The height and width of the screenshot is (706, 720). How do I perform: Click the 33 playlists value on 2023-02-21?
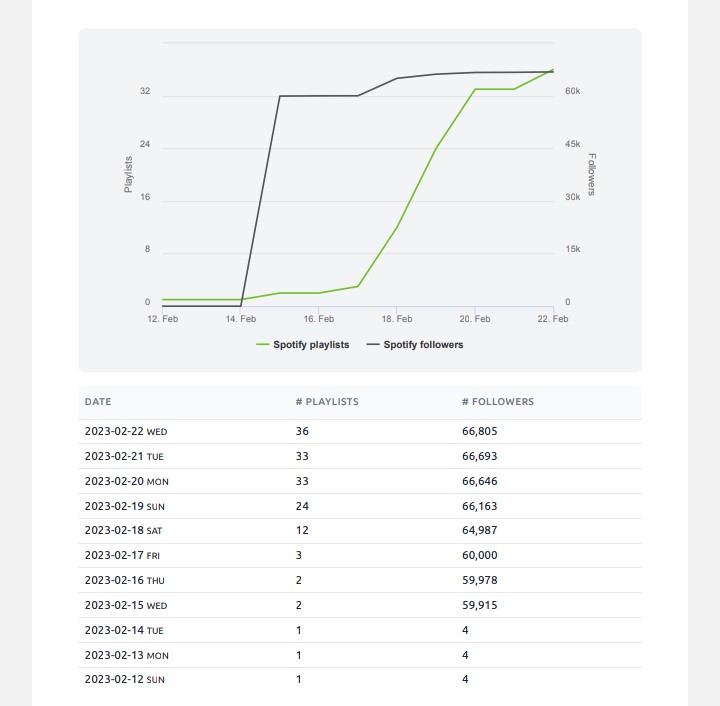click(x=302, y=456)
